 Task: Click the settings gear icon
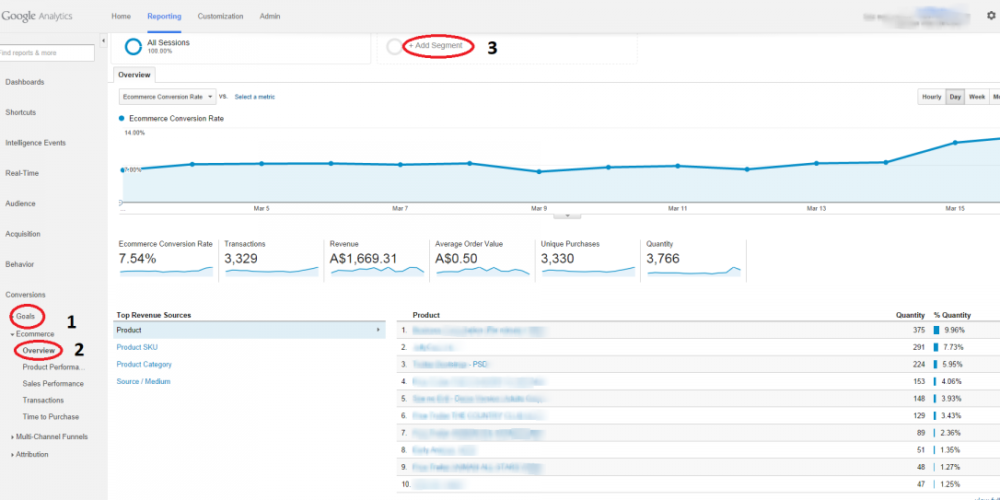pyautogui.click(x=990, y=16)
